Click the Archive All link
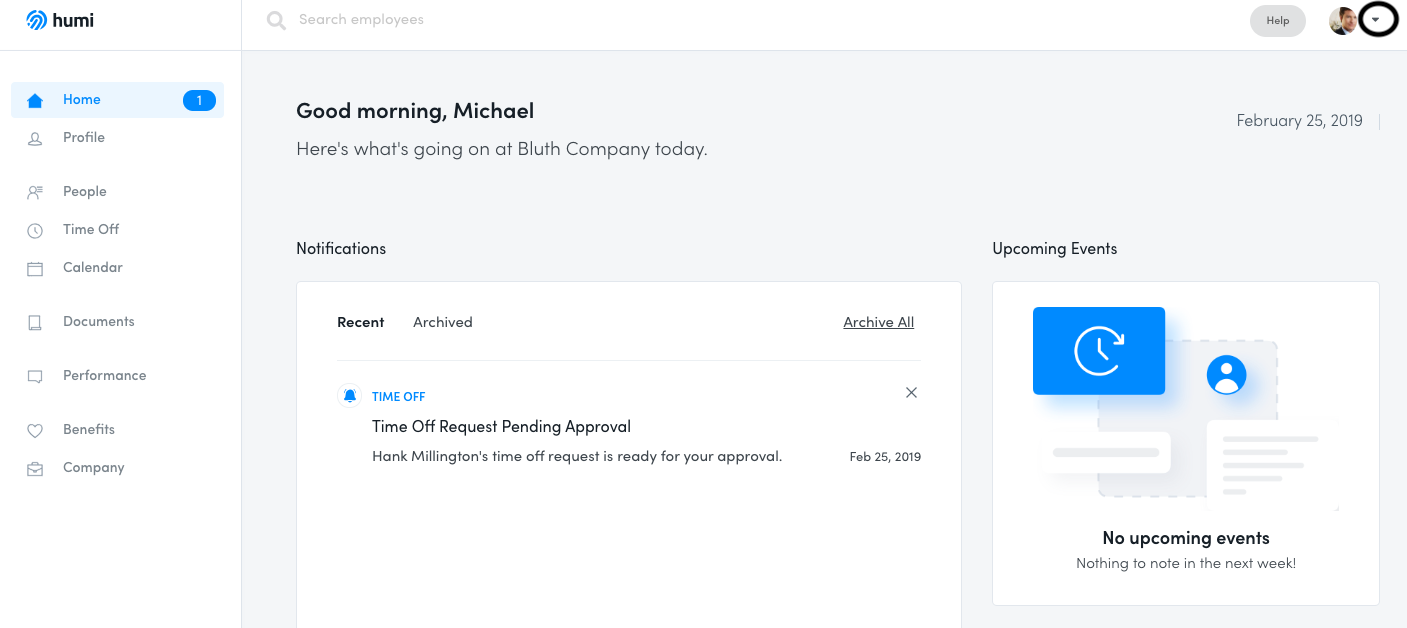1407x628 pixels. click(879, 322)
